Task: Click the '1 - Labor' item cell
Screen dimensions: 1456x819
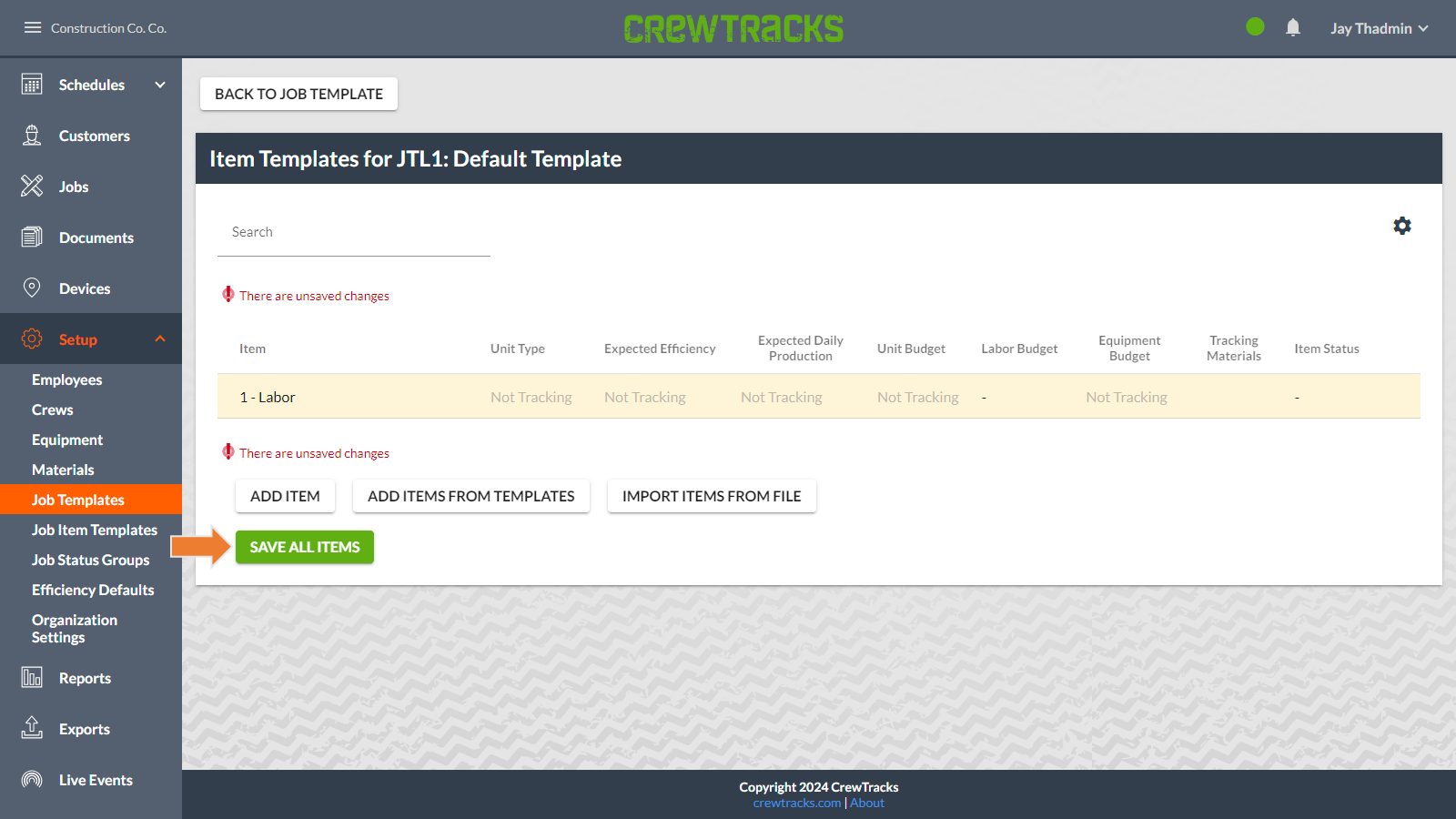Action: 268,397
